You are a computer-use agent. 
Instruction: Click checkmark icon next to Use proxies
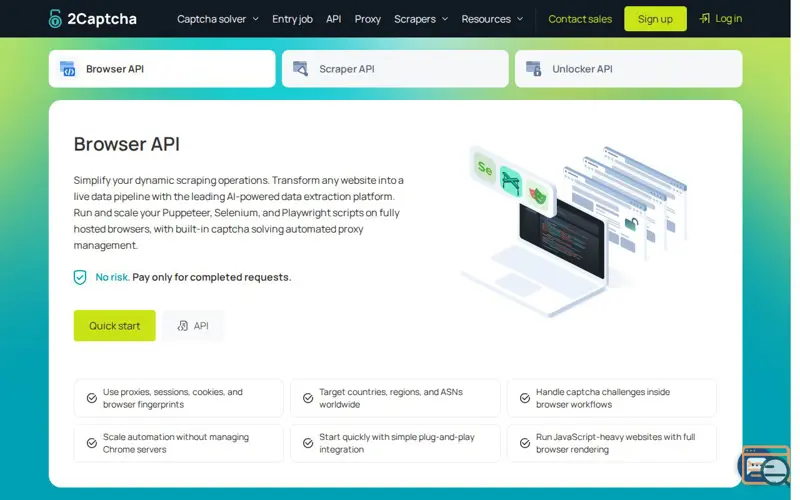[x=92, y=398]
